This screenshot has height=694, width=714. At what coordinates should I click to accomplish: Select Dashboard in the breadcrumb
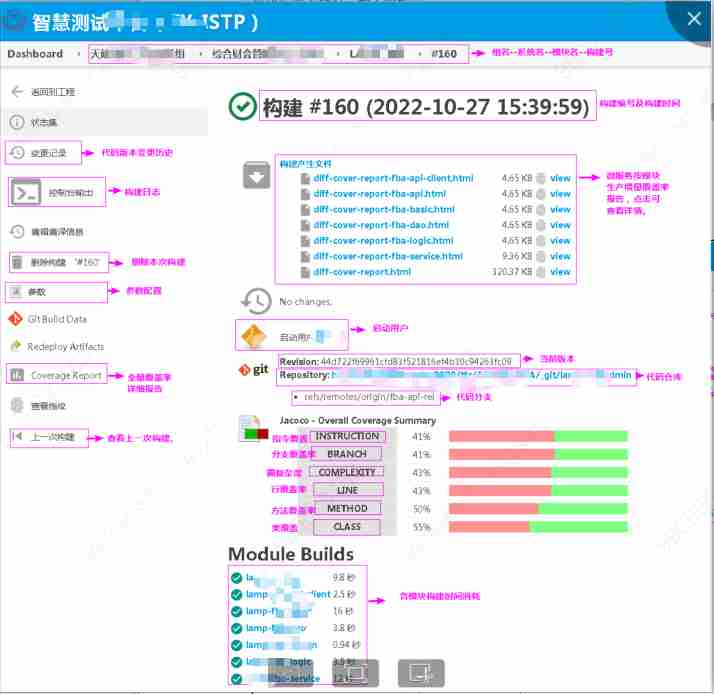[35, 54]
